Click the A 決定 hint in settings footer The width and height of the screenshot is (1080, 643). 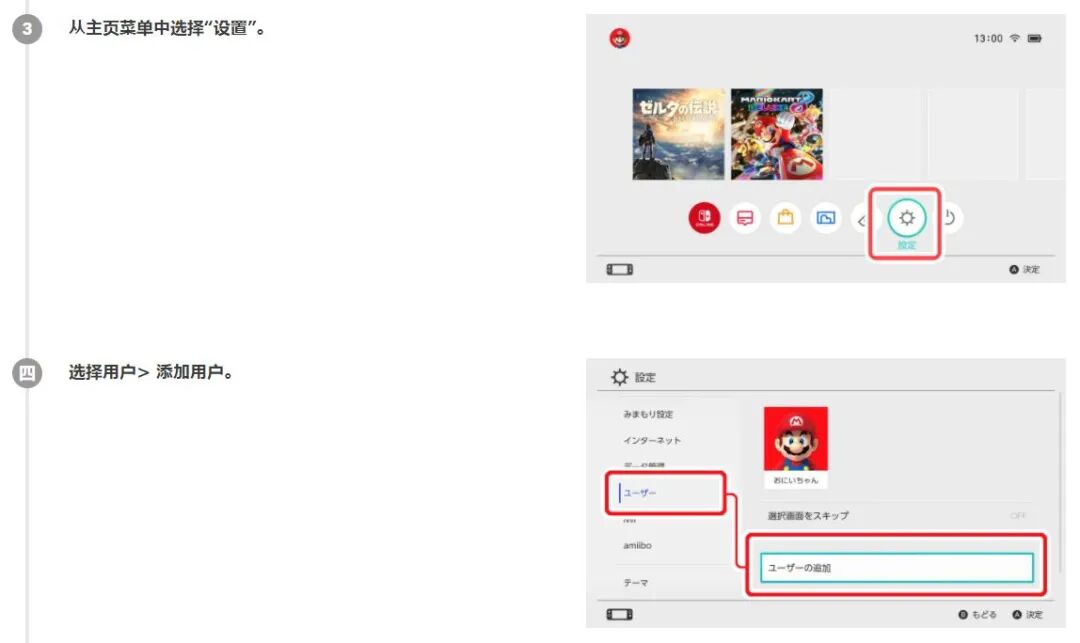1027,614
